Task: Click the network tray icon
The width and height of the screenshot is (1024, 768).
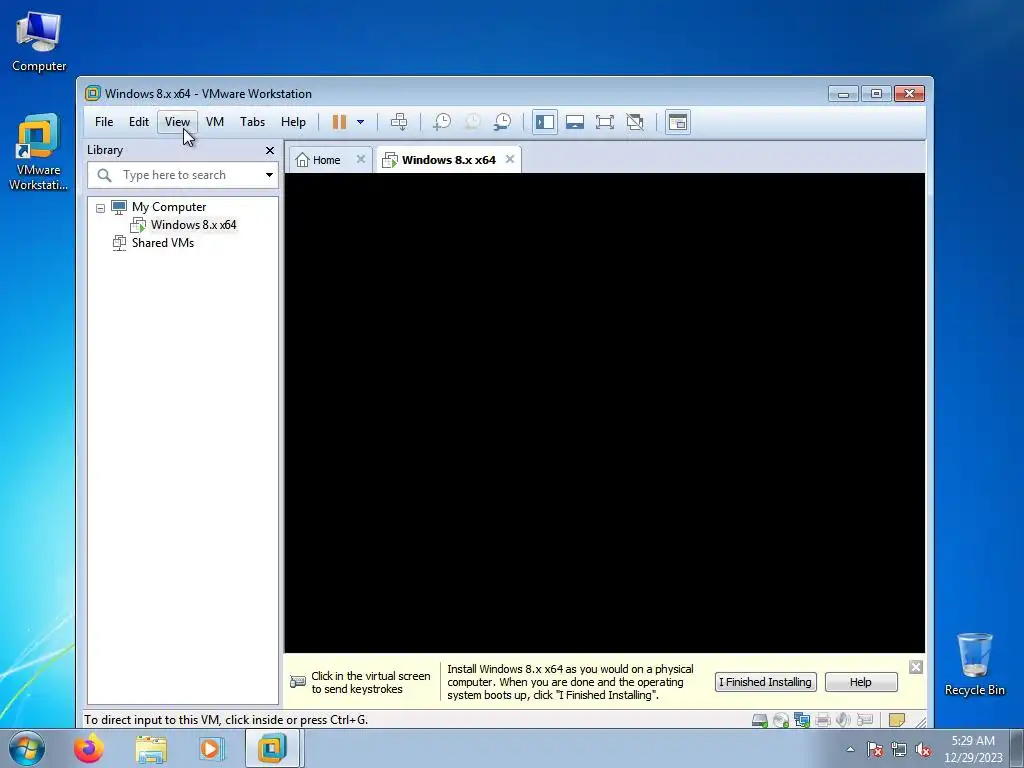Action: pos(899,750)
